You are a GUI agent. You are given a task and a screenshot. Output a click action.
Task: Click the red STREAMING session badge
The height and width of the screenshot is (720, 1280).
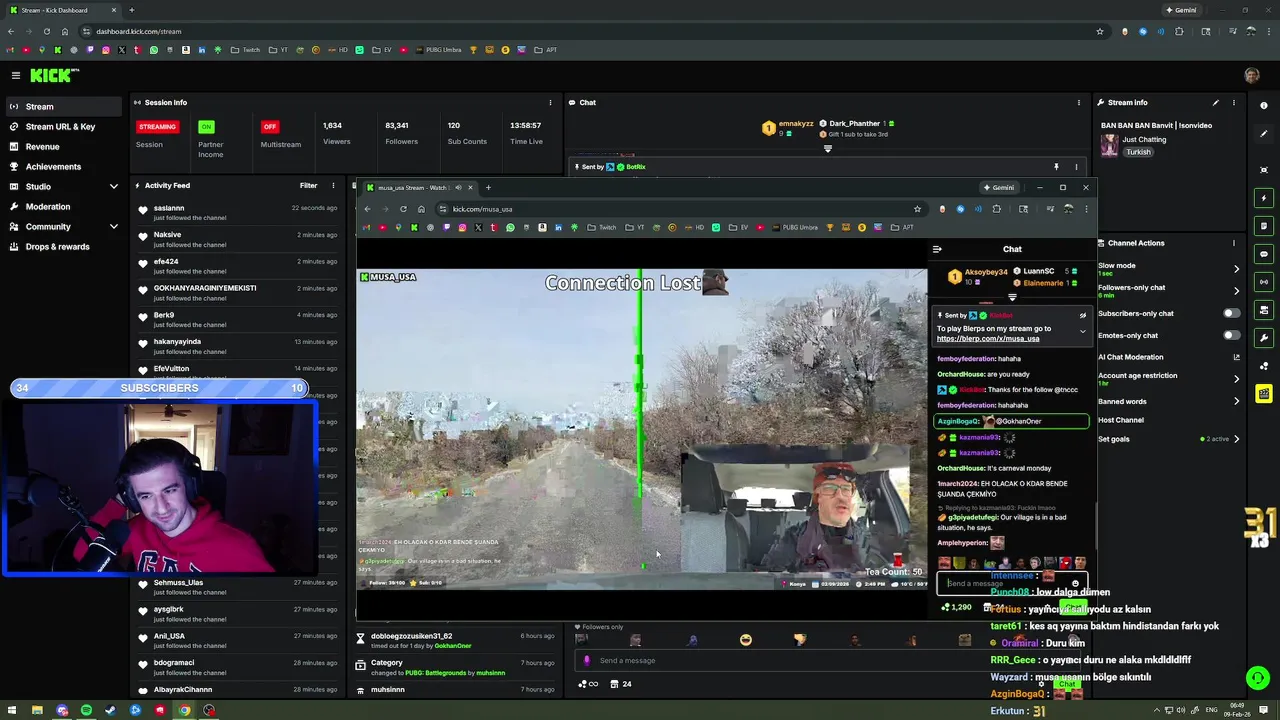point(157,127)
